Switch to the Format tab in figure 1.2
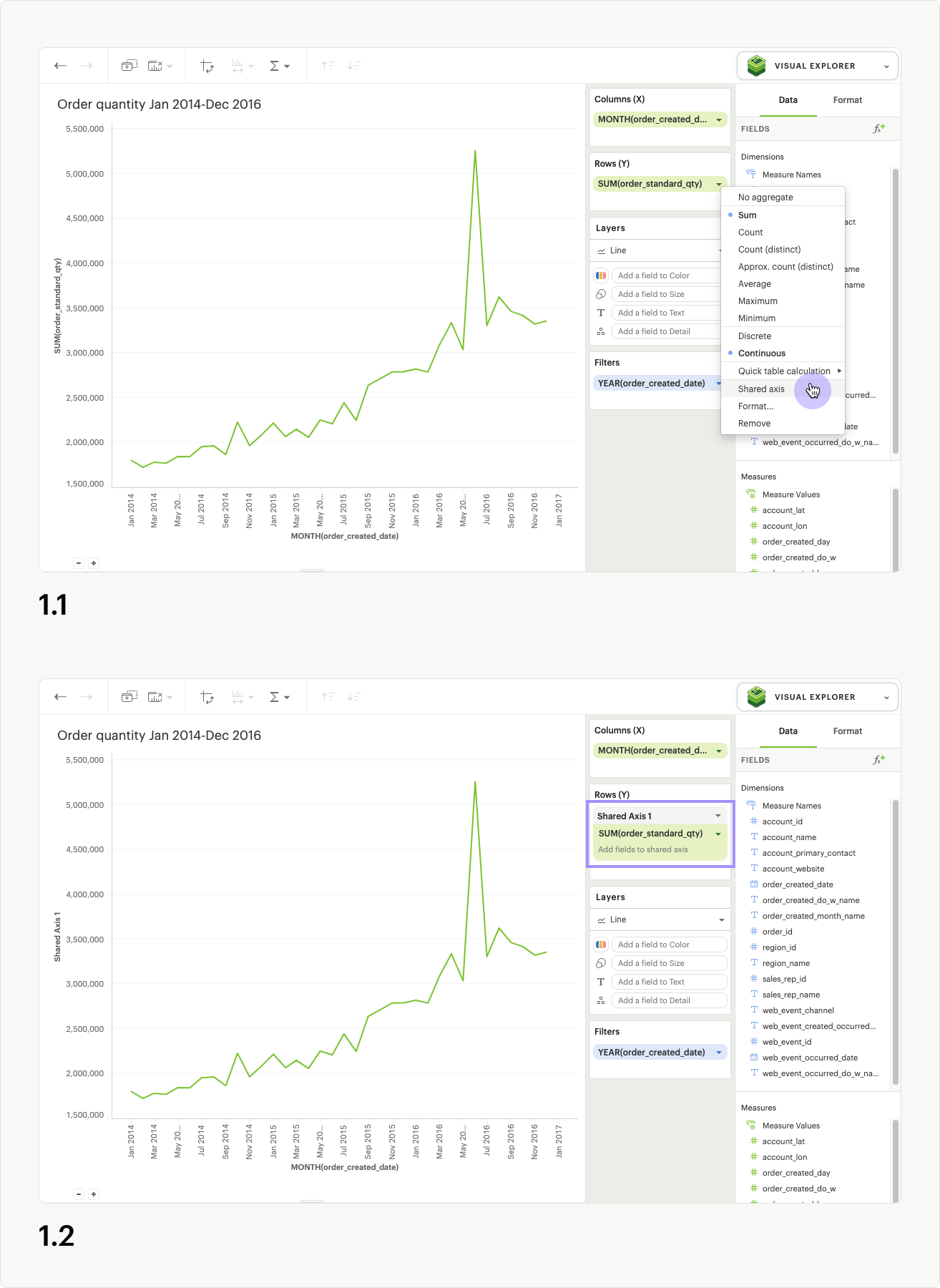The height and width of the screenshot is (1288, 940). pyautogui.click(x=847, y=731)
